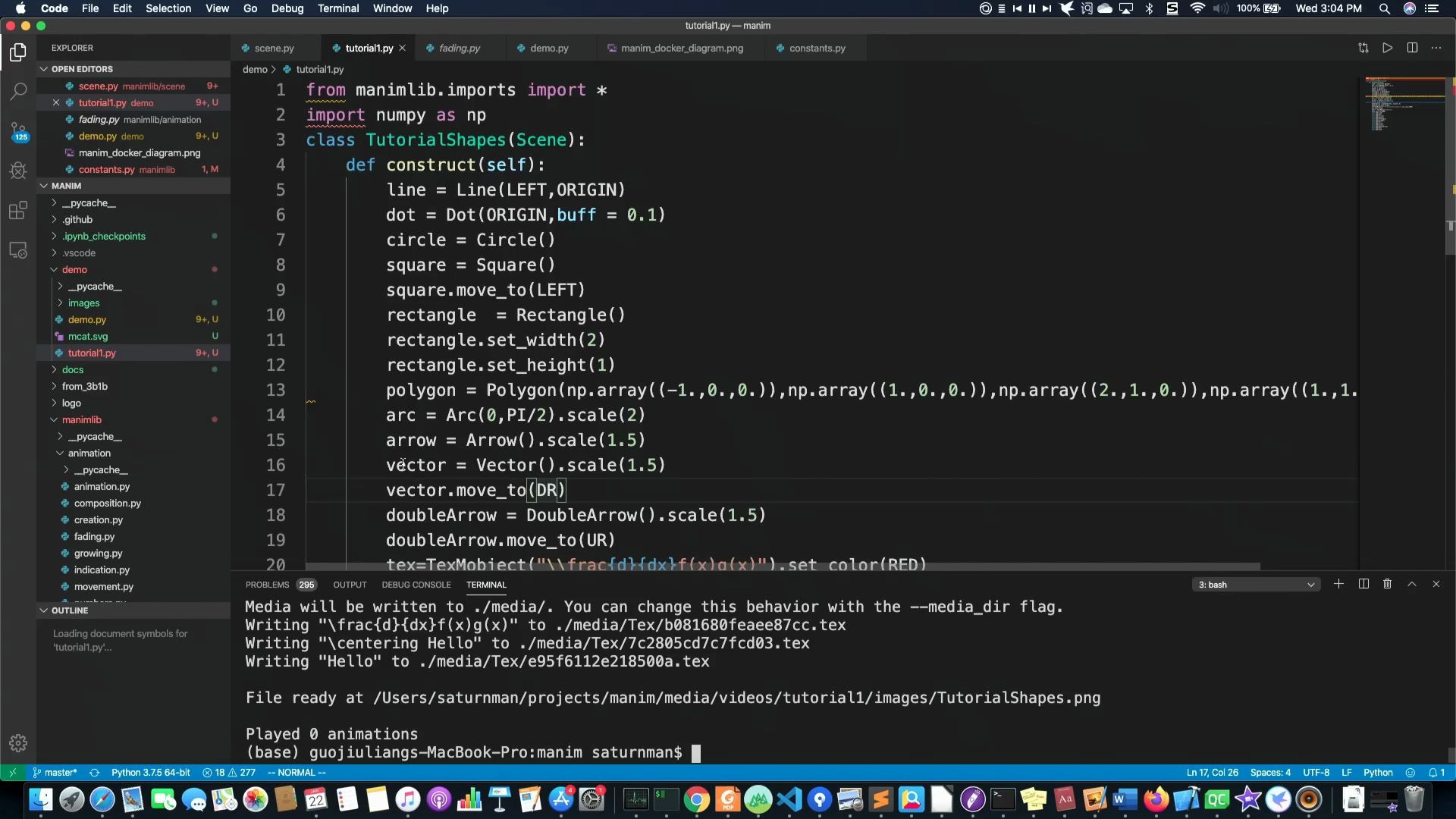The width and height of the screenshot is (1456, 819).
Task: Open macOS Spotlight search icon
Action: tap(1384, 8)
